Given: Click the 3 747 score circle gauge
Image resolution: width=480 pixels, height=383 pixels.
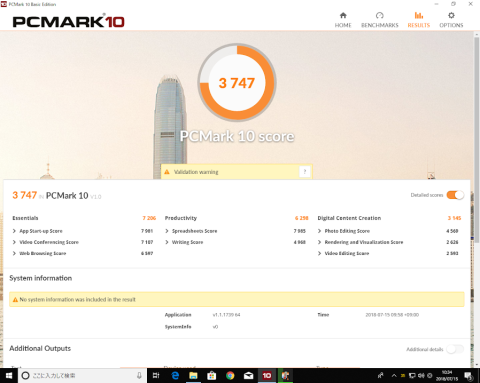Looking at the screenshot, I should tap(237, 82).
